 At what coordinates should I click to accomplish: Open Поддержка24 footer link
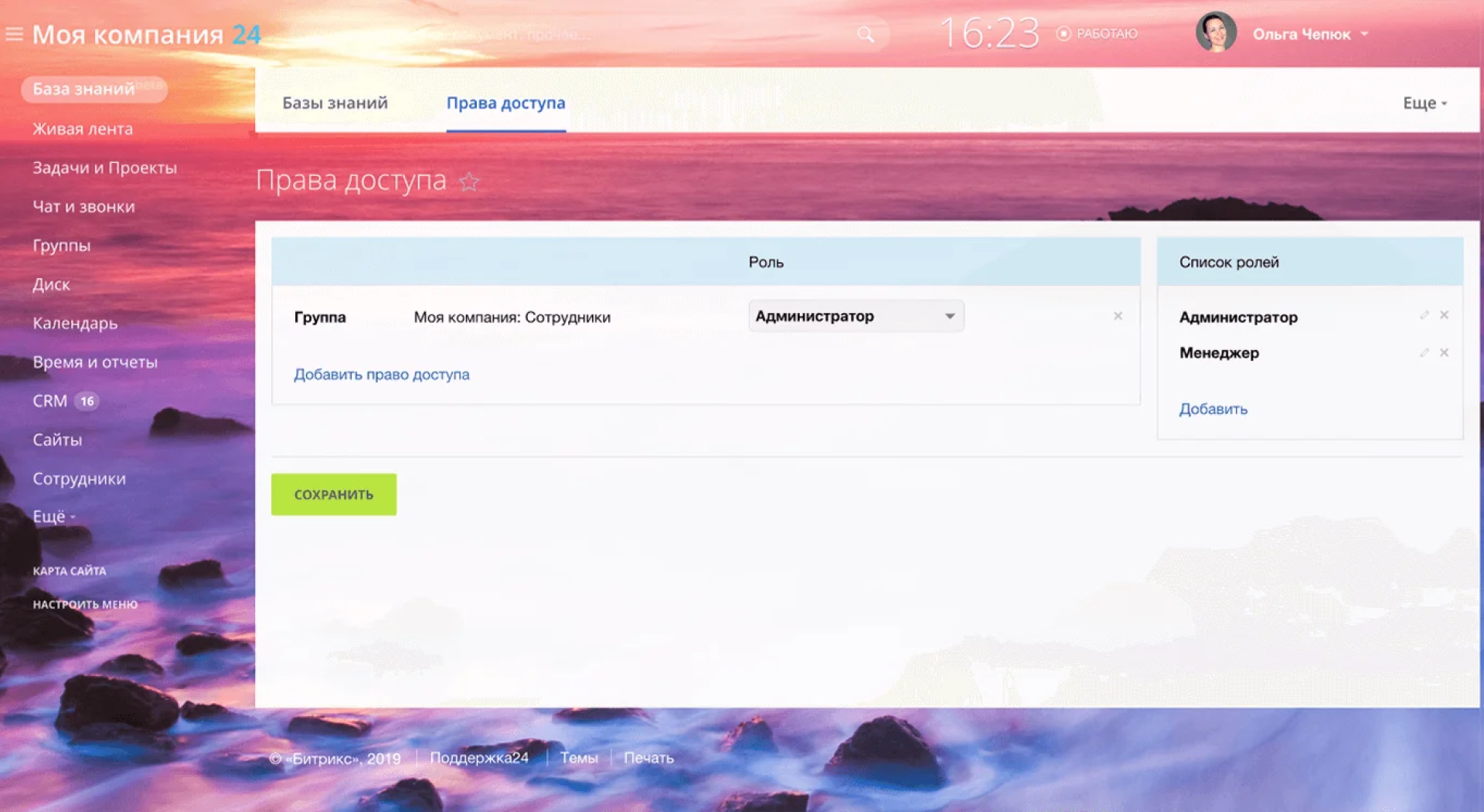[x=479, y=758]
